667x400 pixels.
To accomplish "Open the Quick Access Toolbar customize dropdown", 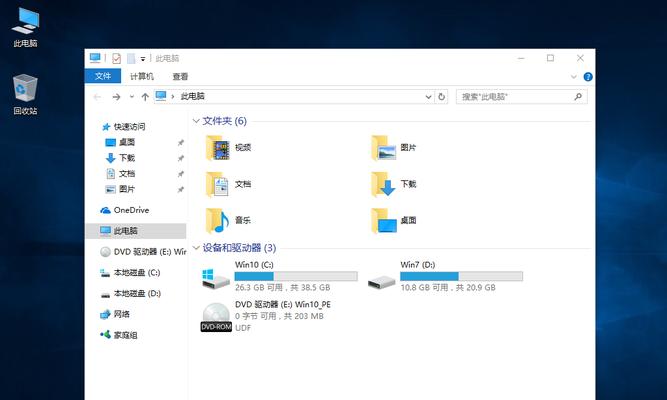I will tap(143, 59).
